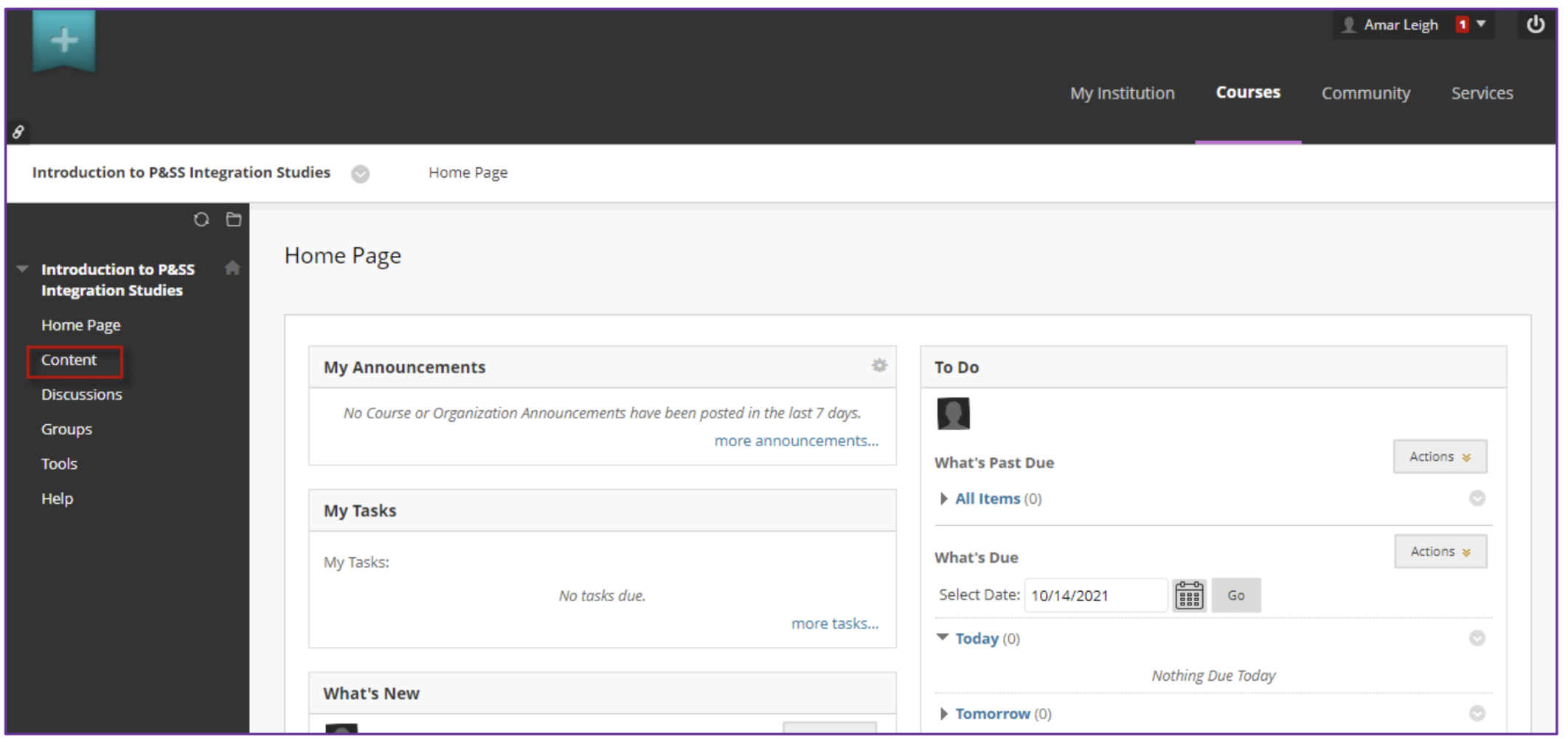Click the Go button for date
Image resolution: width=1568 pixels, height=742 pixels.
point(1236,595)
